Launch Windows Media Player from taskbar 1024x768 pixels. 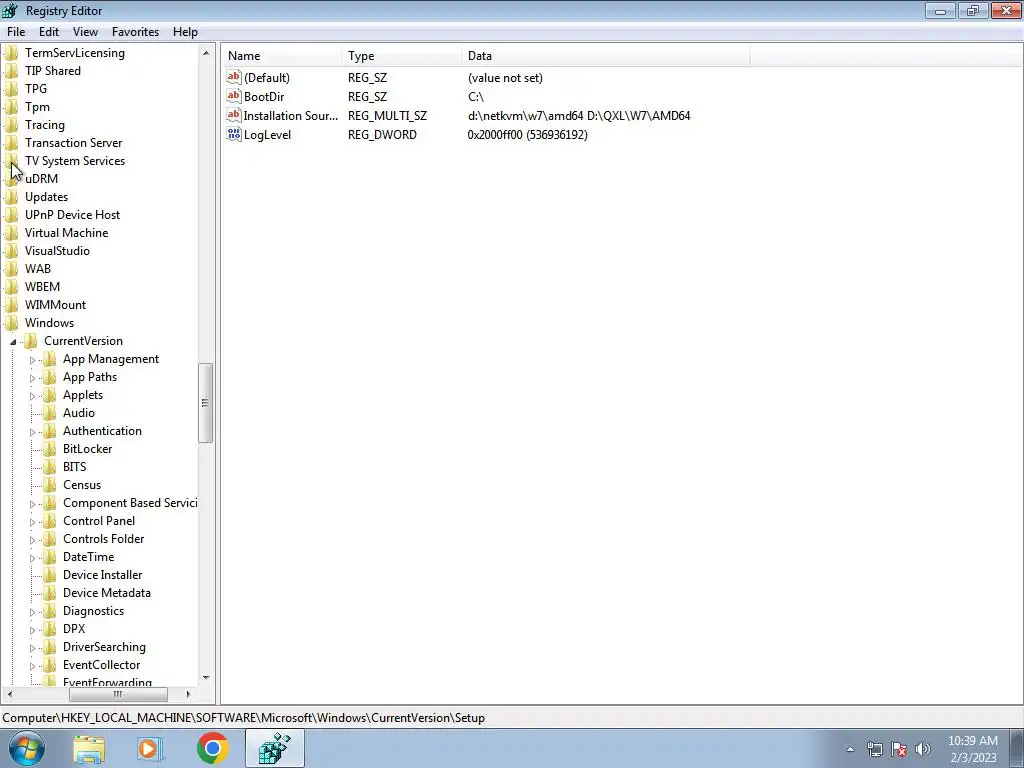pos(150,748)
